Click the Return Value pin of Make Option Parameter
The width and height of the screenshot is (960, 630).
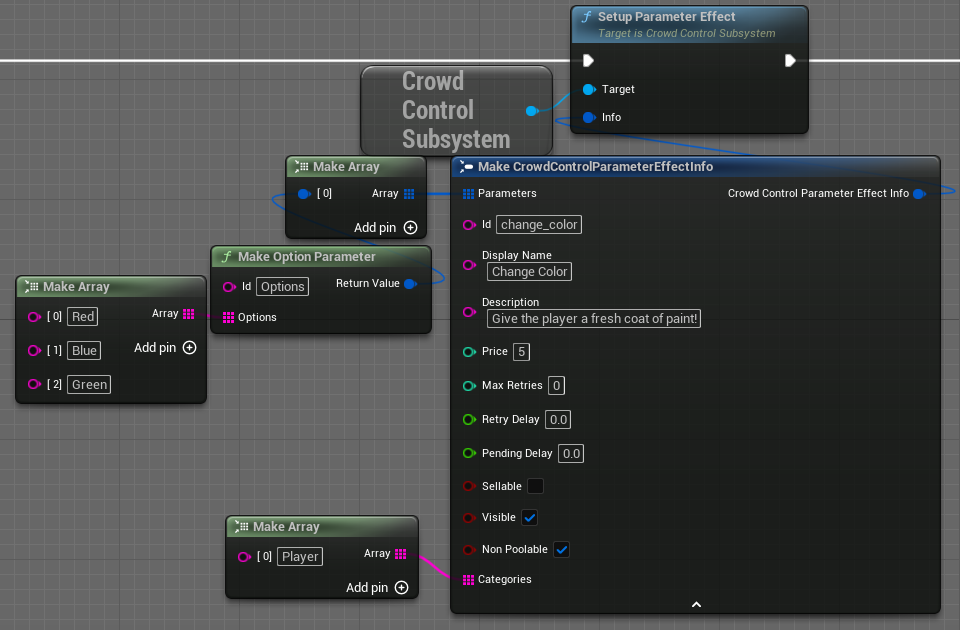coord(409,284)
